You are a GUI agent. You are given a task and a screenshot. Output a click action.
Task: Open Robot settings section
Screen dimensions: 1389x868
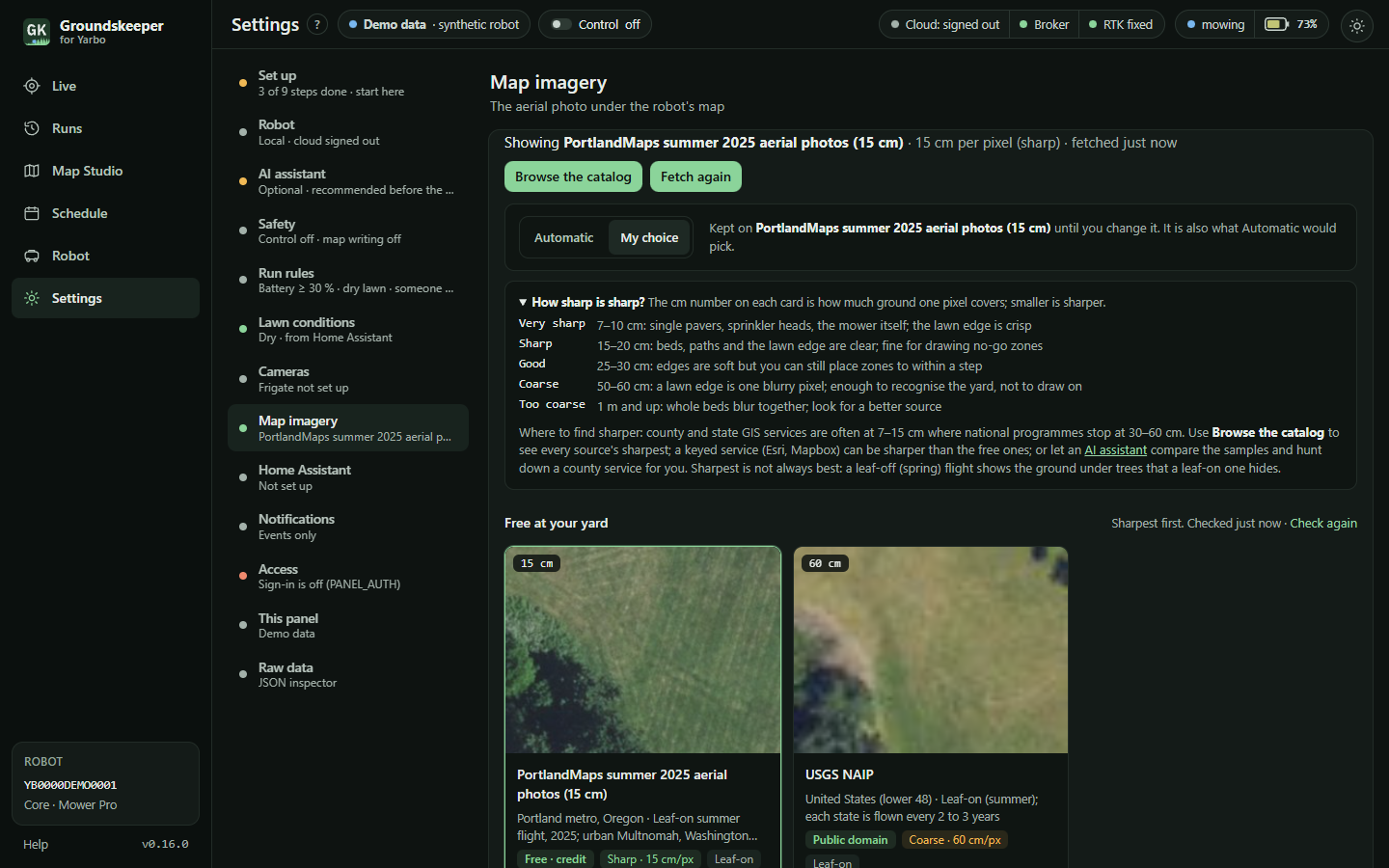[347, 132]
